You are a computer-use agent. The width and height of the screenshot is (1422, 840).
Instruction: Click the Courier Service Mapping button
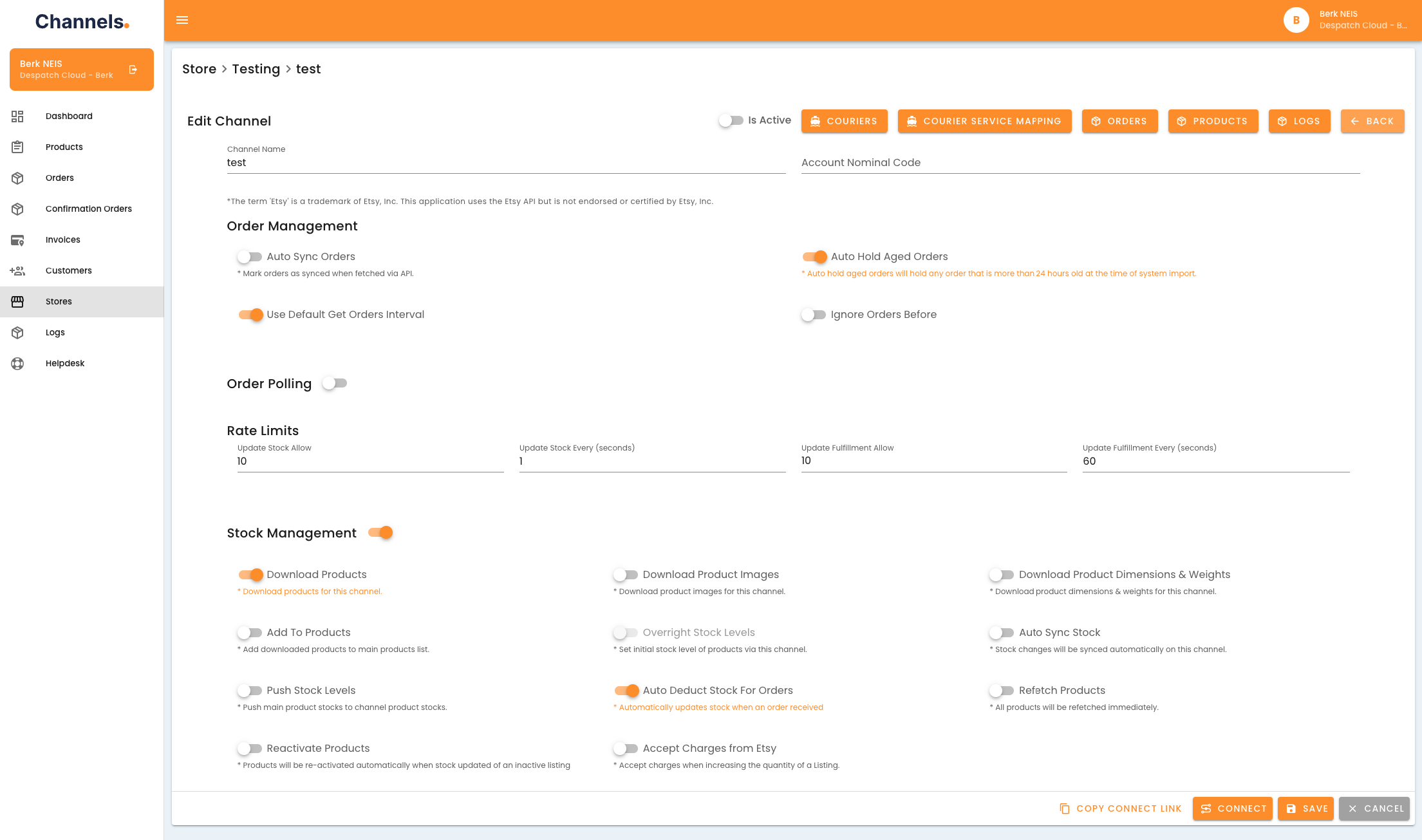(984, 121)
